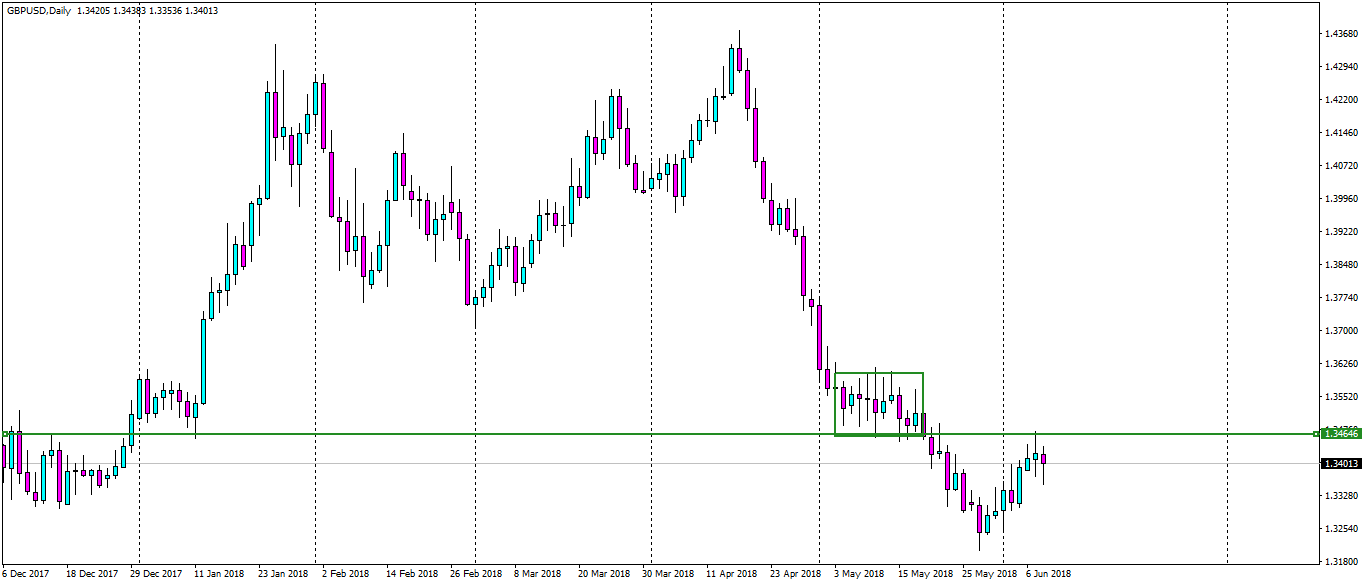Click the 3 May 2018 date label
Viewport: 1362px width, 585px height.
pyautogui.click(x=858, y=574)
